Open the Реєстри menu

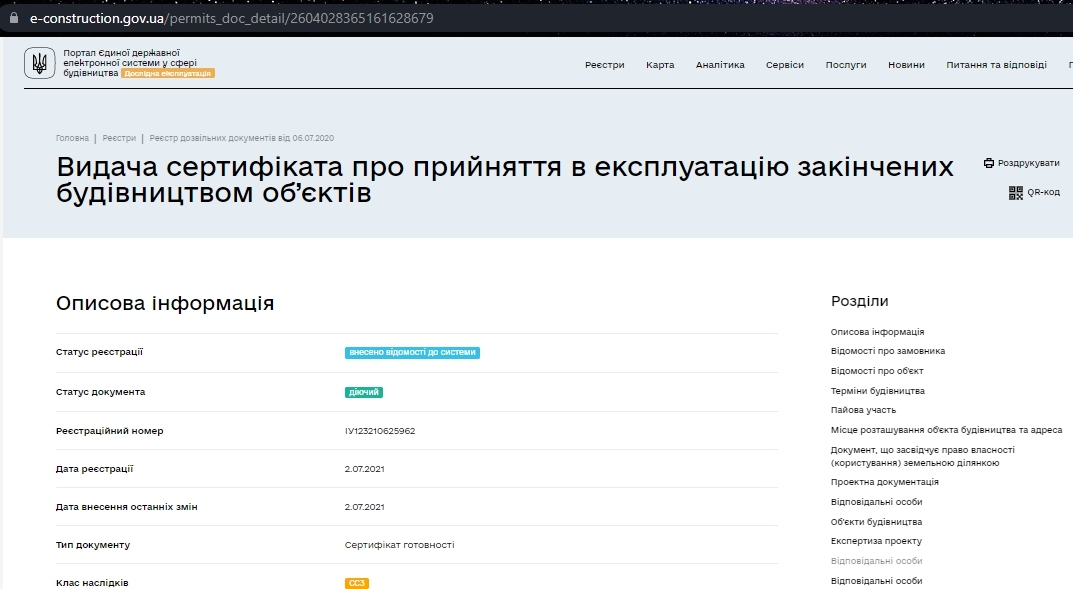[x=604, y=65]
